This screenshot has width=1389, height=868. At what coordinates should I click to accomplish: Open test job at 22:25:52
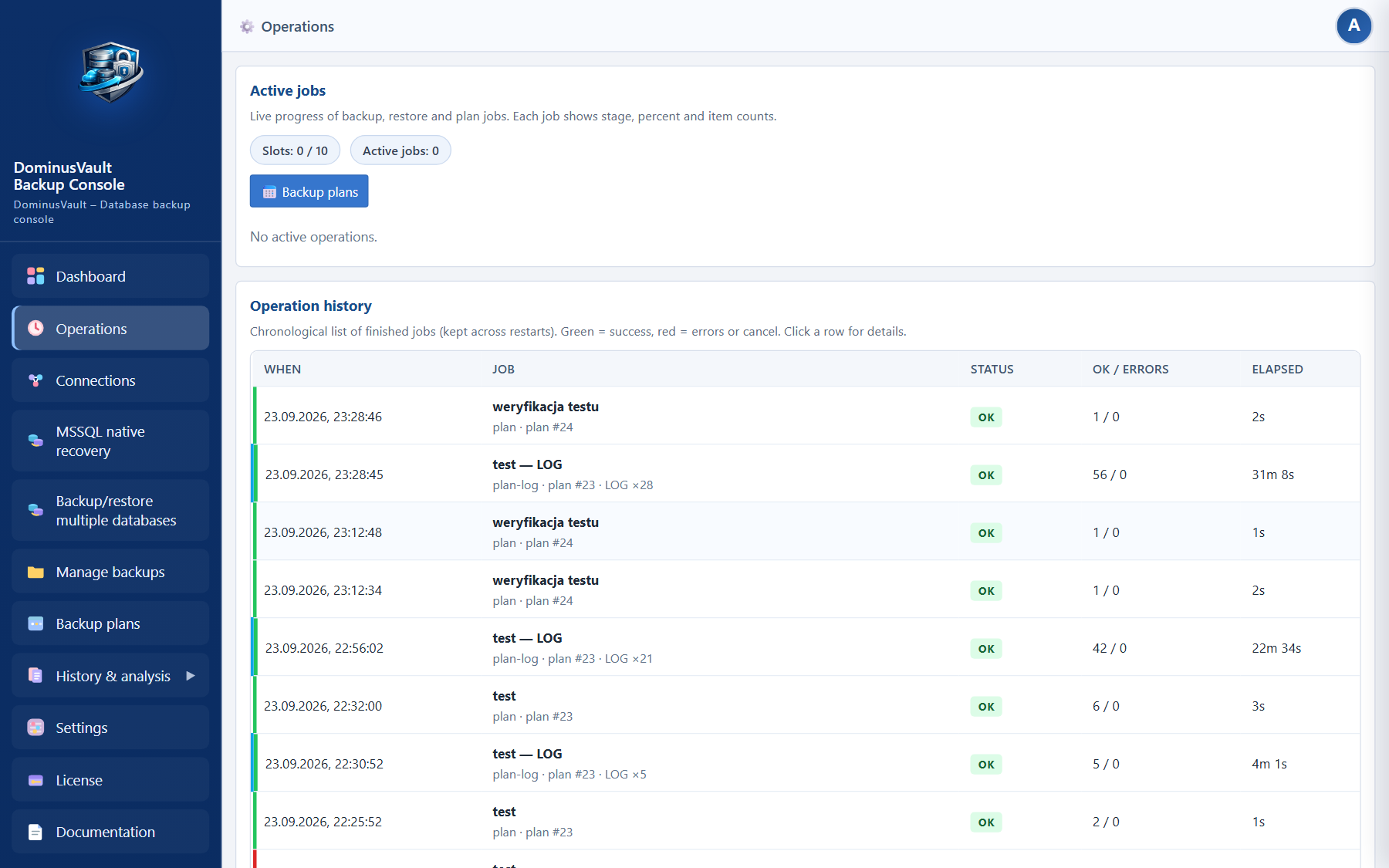click(x=806, y=821)
